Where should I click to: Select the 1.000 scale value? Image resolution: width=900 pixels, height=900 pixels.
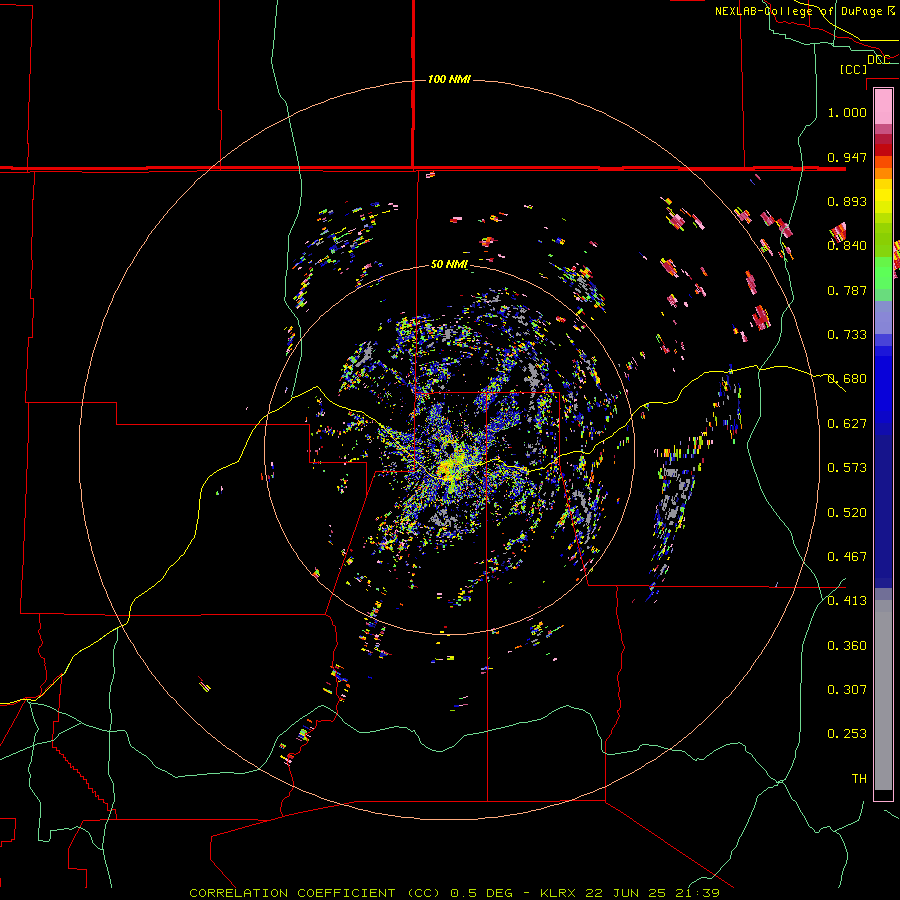(847, 112)
